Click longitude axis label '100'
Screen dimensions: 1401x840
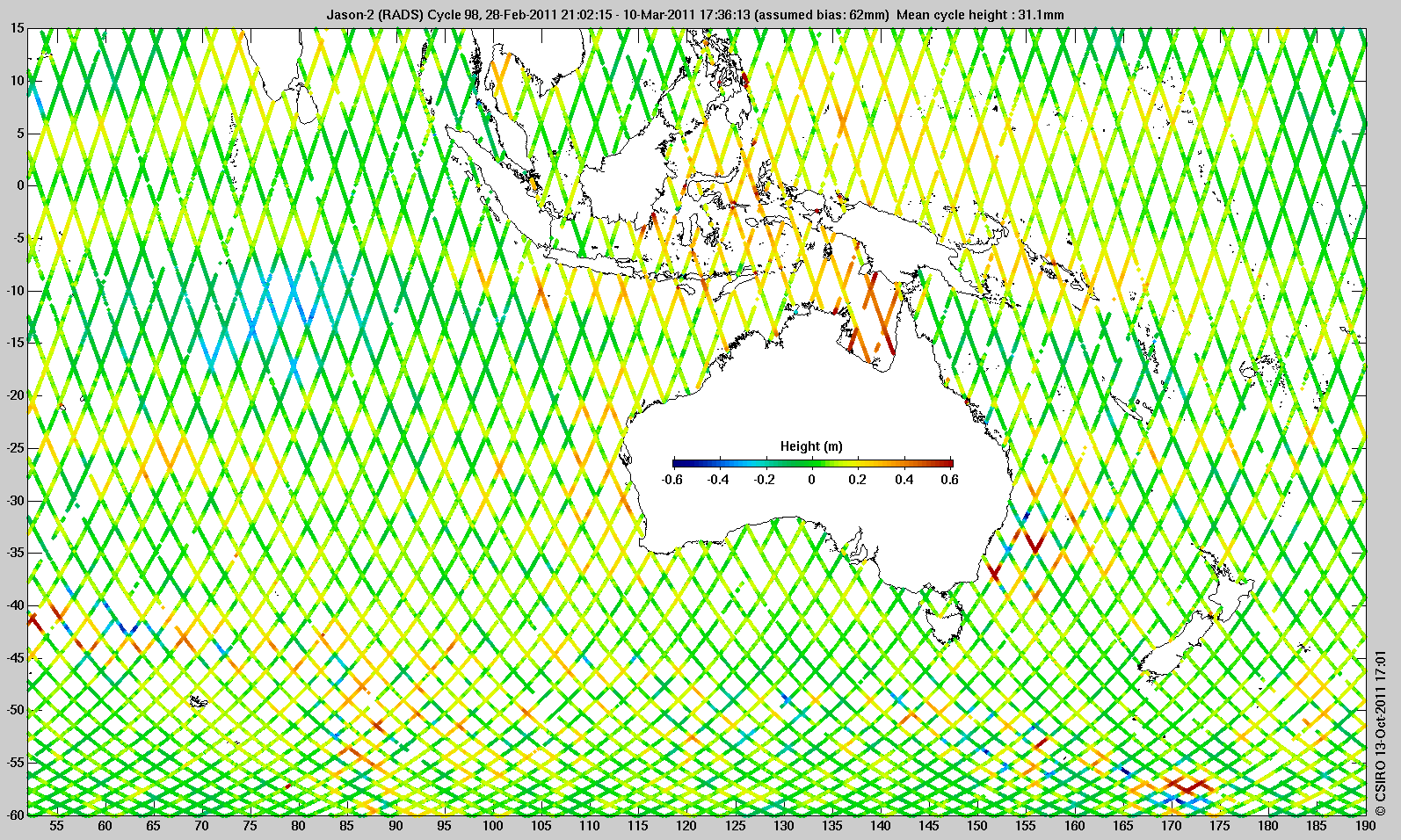[x=493, y=826]
